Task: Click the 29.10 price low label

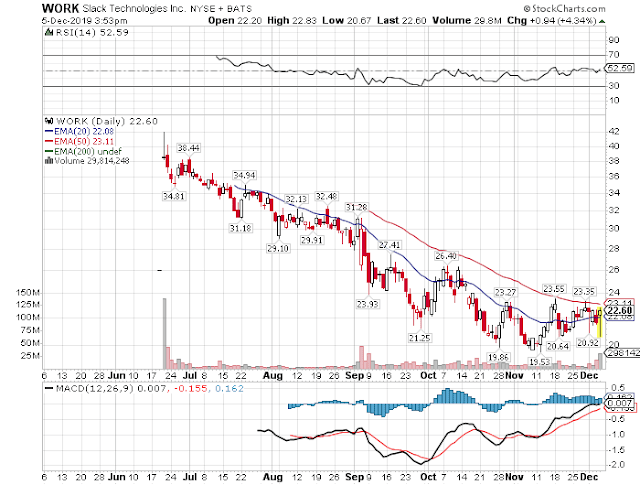Action: 278,248
